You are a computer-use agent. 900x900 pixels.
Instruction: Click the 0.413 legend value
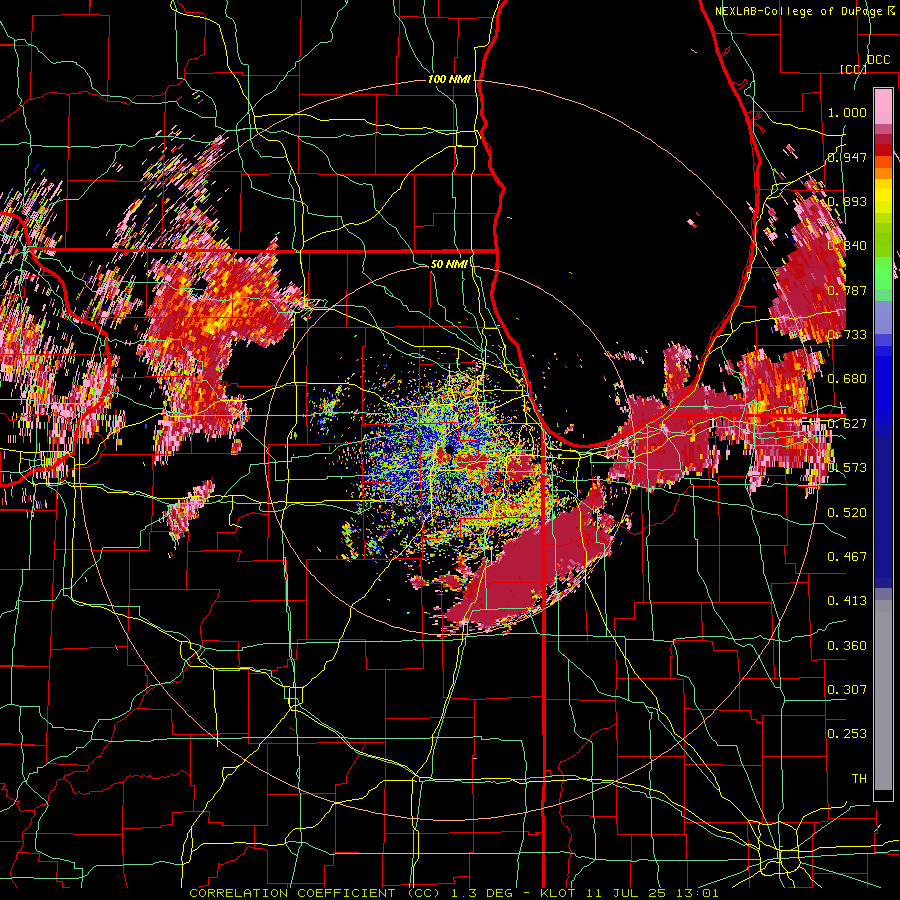(847, 601)
